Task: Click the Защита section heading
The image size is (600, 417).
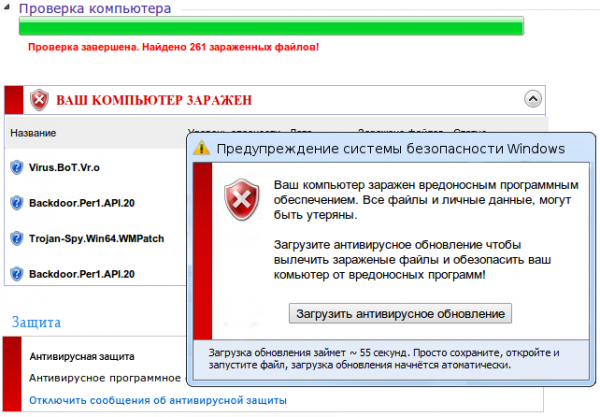Action: click(x=36, y=322)
